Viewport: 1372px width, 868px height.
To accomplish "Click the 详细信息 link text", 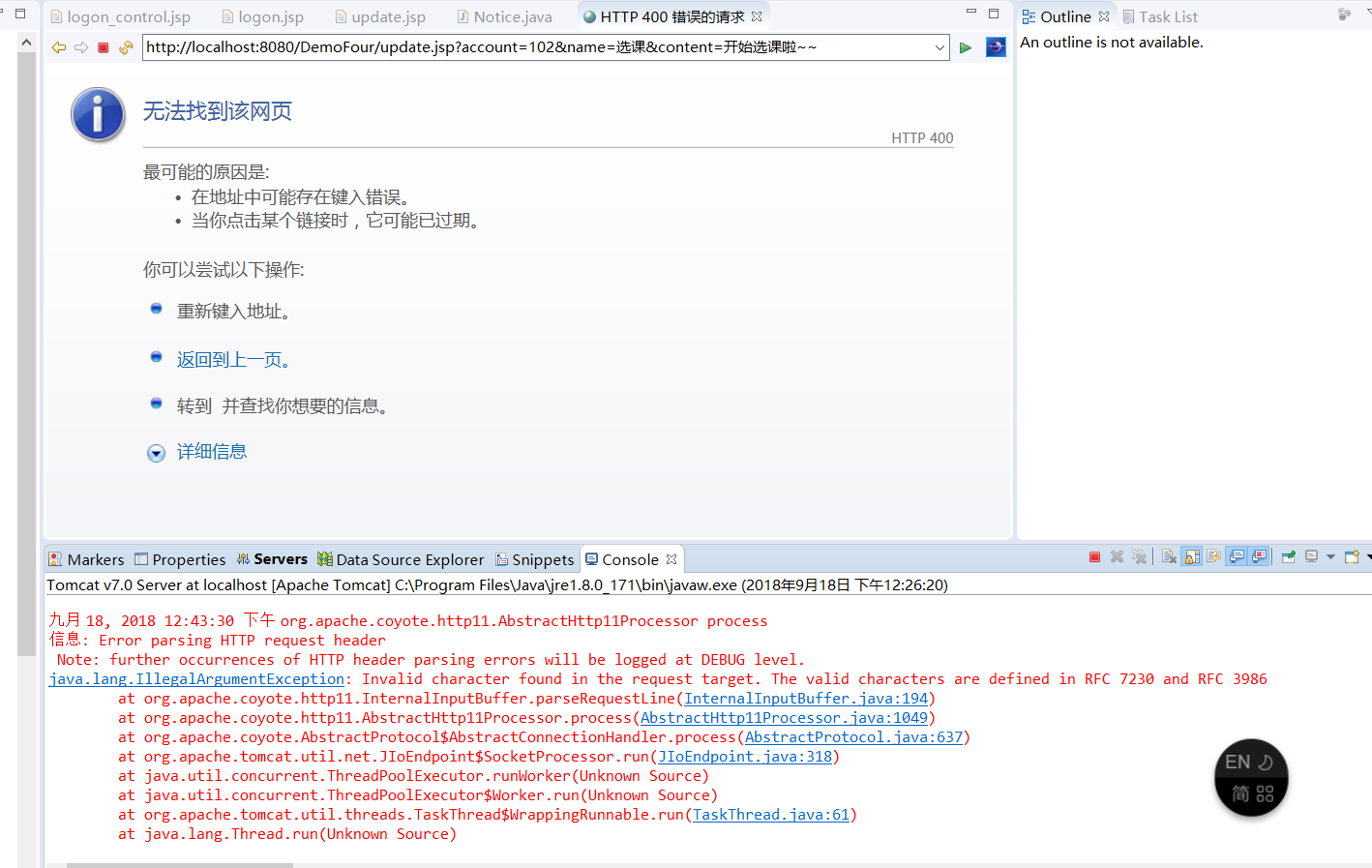I will click(x=212, y=452).
